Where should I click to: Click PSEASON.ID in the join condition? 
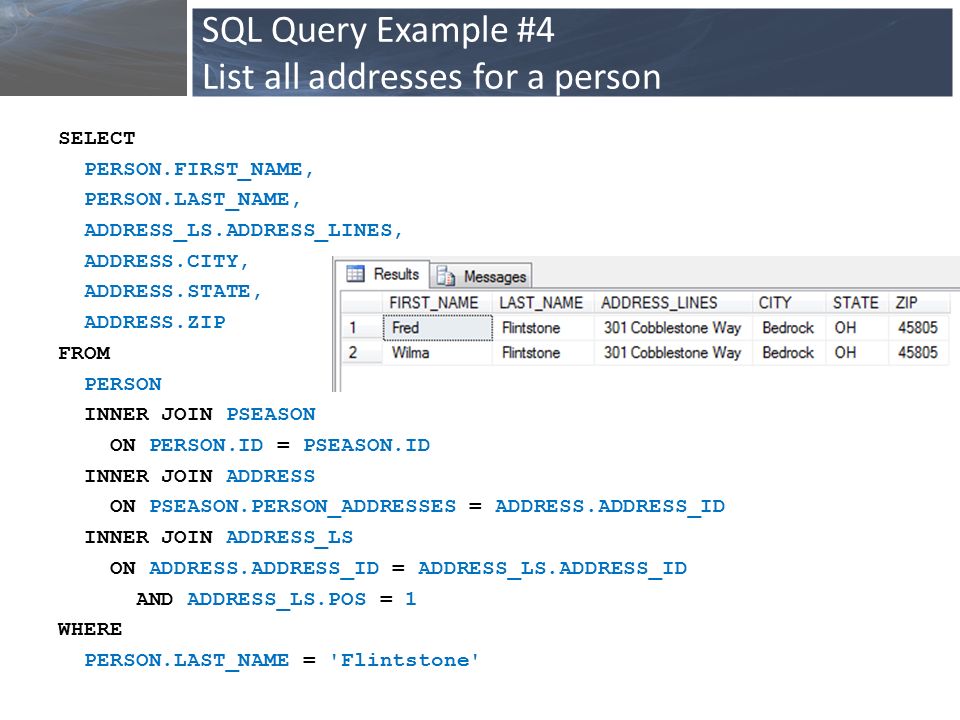point(366,445)
